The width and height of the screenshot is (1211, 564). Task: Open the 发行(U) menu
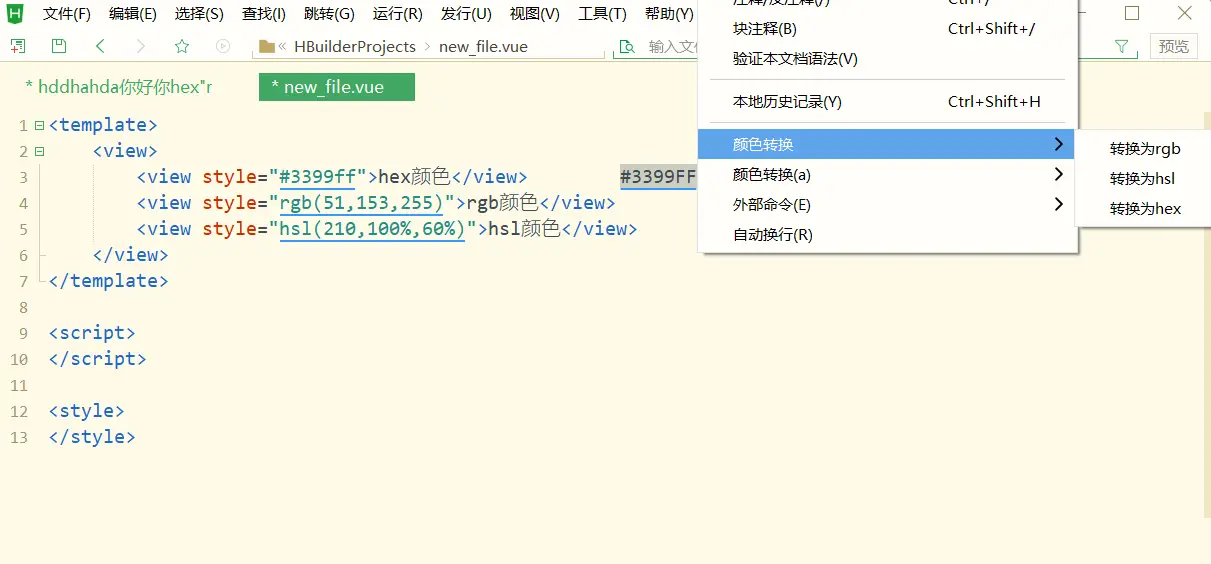coord(466,14)
